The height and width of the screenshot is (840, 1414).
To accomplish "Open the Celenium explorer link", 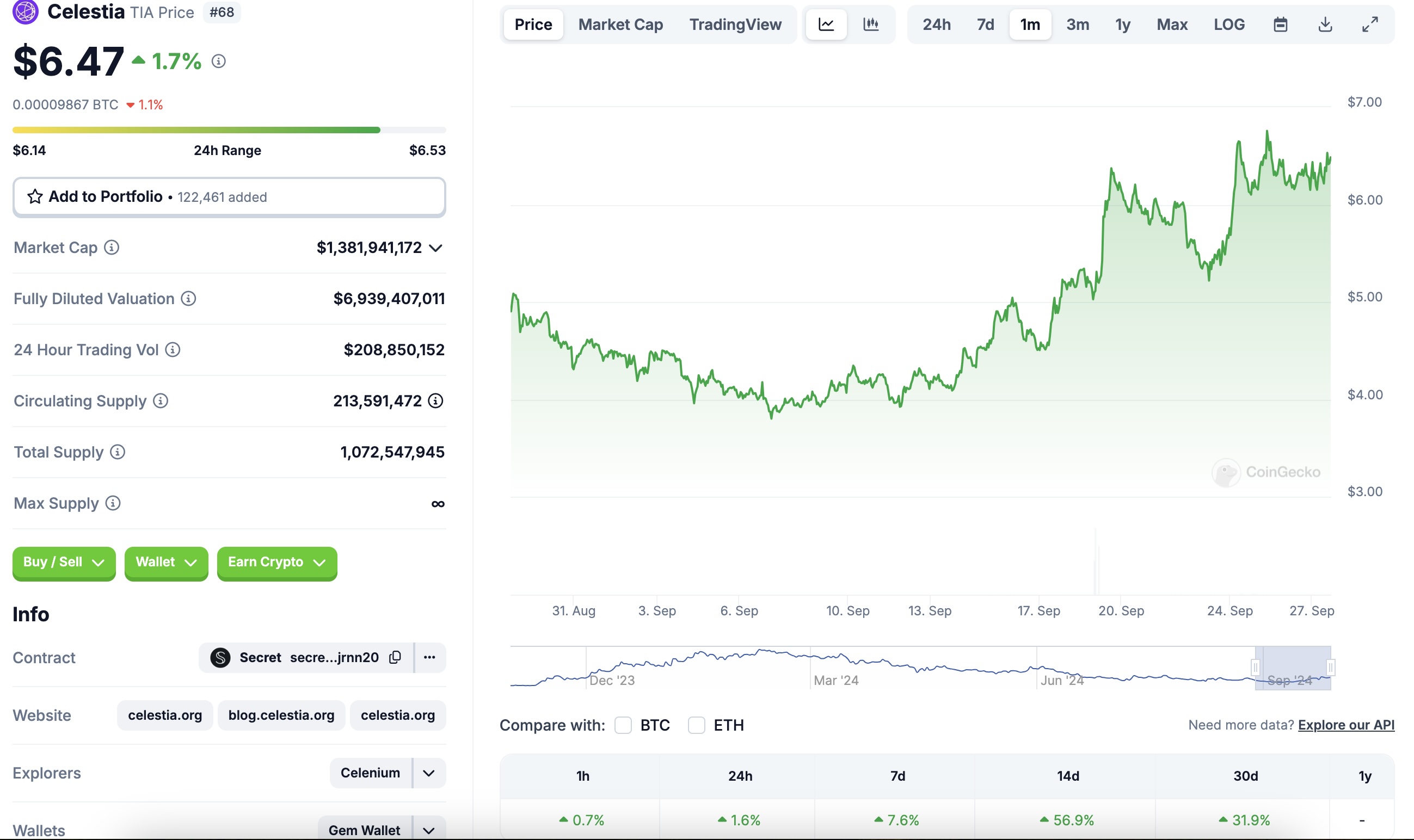I will click(370, 773).
